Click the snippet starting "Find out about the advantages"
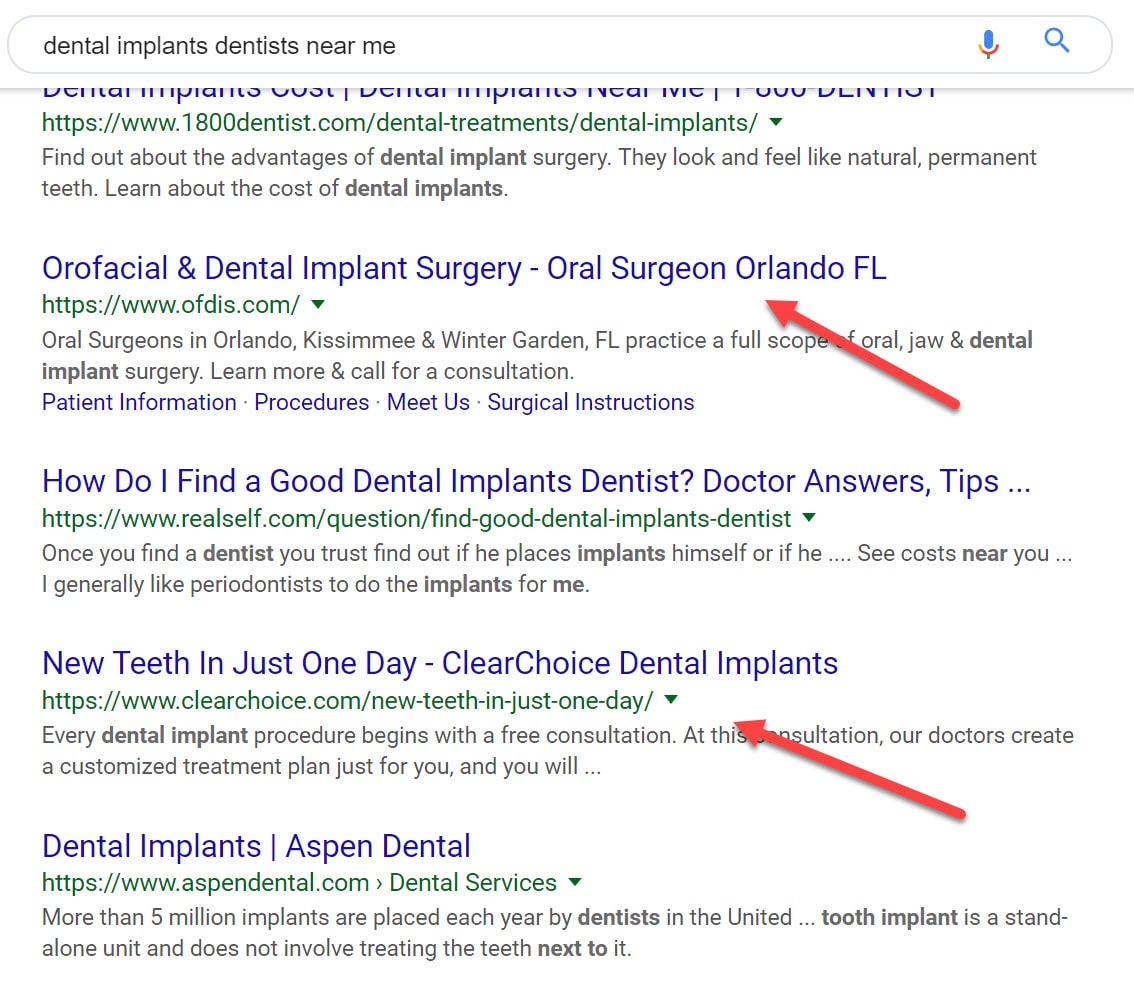Viewport: 1134px width, 981px height. (539, 173)
